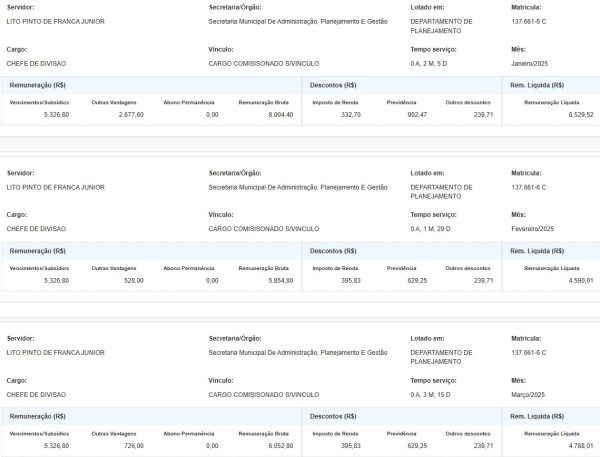
Task: Select Outras Vantagens value 528,00
Action: [133, 281]
